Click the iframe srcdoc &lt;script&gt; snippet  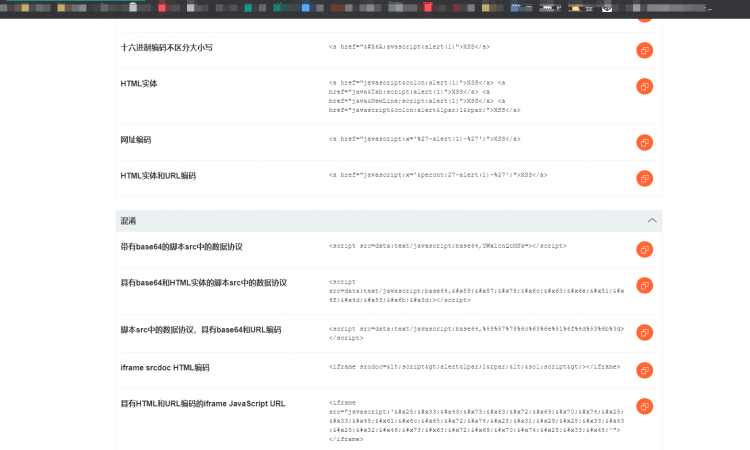[474, 367]
